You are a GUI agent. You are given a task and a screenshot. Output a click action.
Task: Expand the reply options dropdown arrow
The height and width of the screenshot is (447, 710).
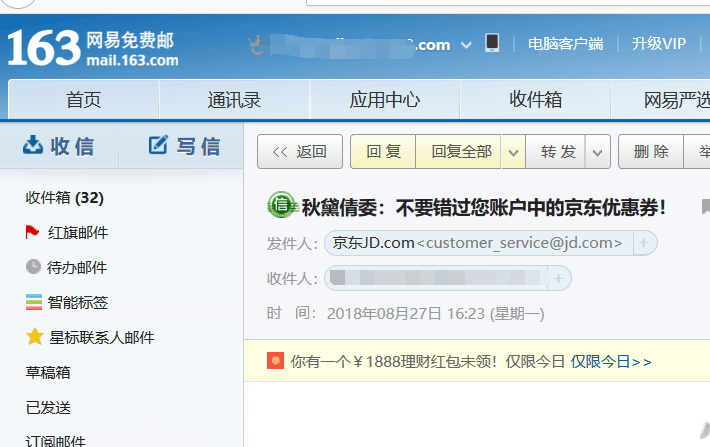pos(513,152)
